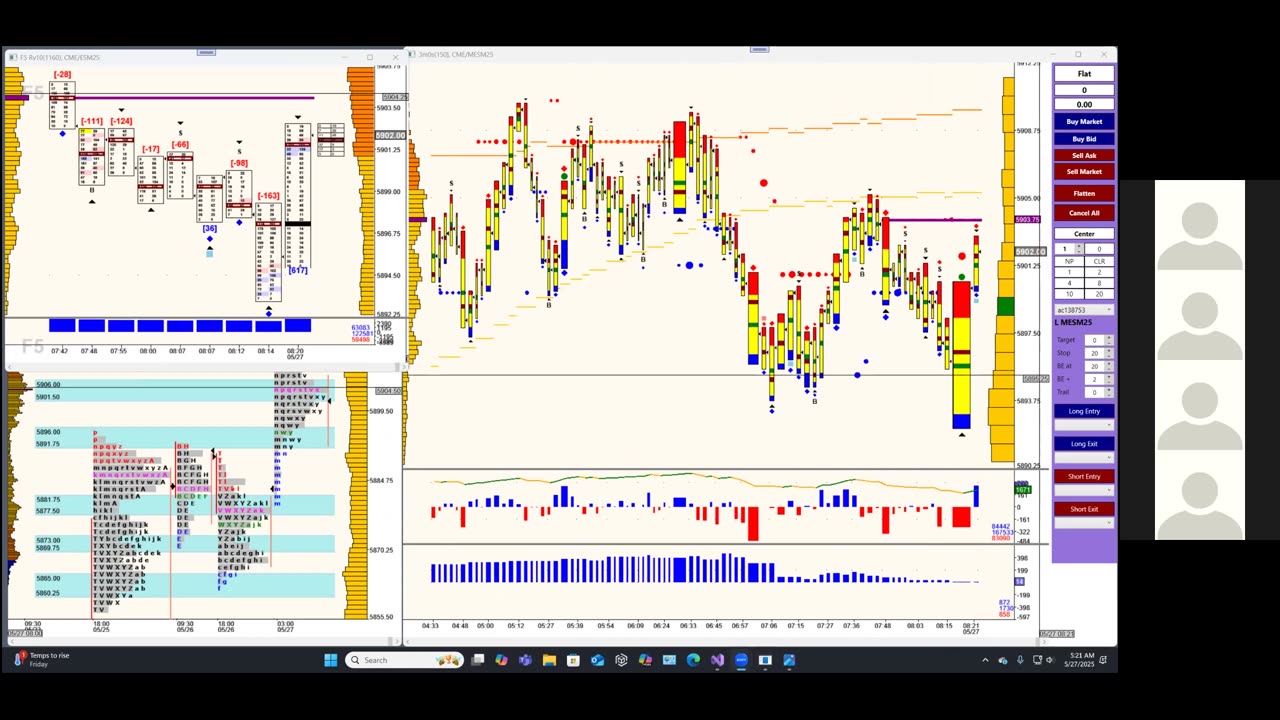Click the Flat position status box
Screen dimensions: 1280x720
tap(1084, 74)
